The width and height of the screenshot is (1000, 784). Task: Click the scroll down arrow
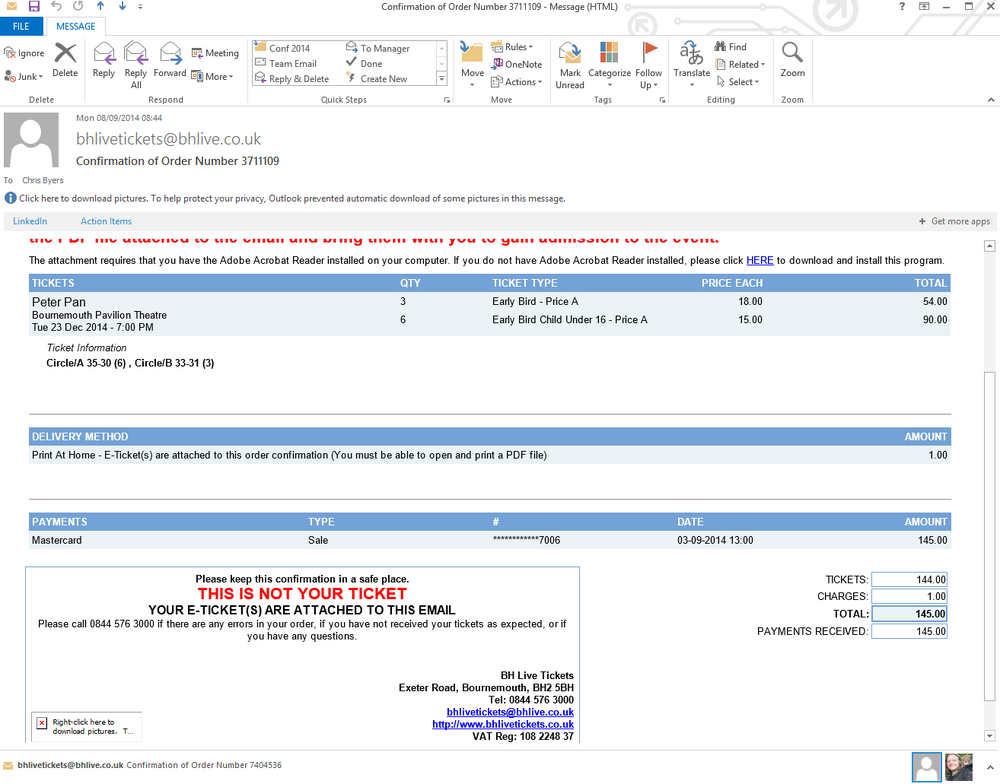990,736
